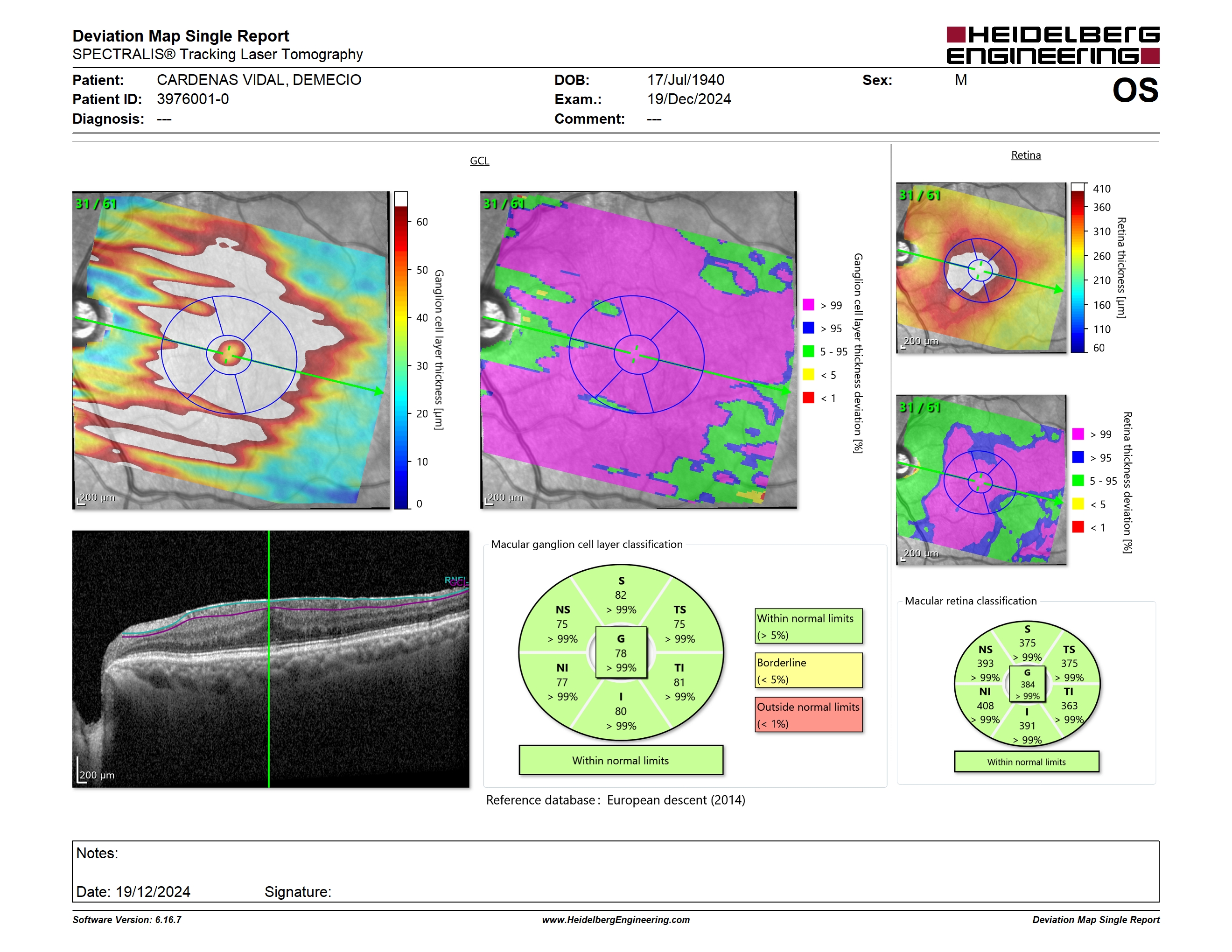Click blue '> 95' swatch in Retina deviation legend

coord(1078,457)
